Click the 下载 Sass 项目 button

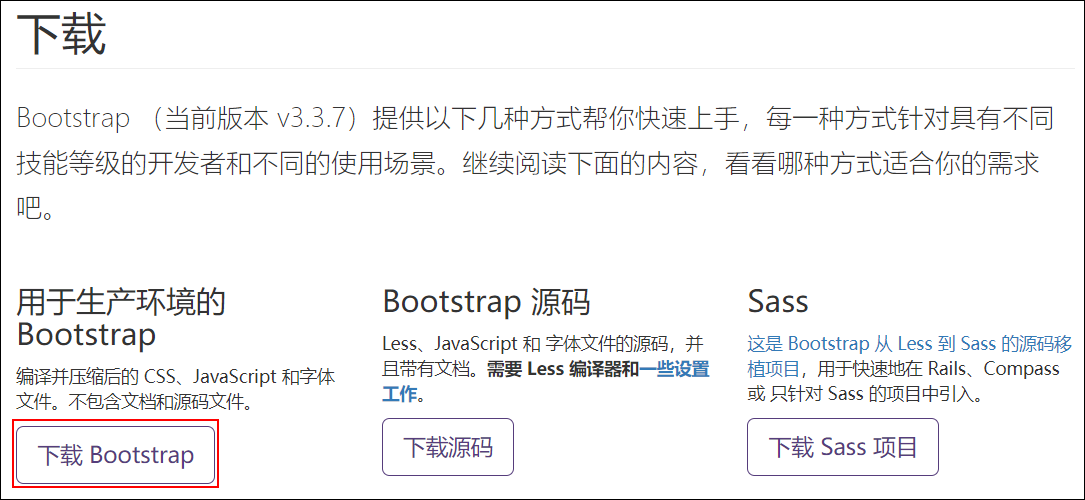[x=843, y=447]
